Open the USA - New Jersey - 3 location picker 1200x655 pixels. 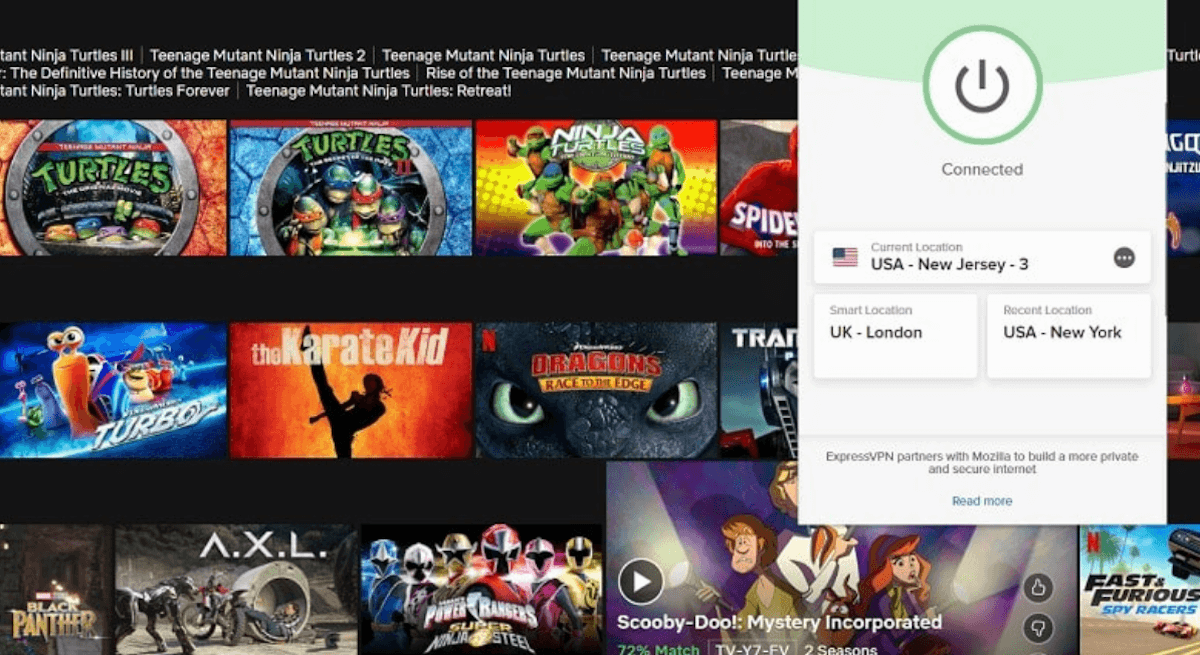[x=982, y=257]
